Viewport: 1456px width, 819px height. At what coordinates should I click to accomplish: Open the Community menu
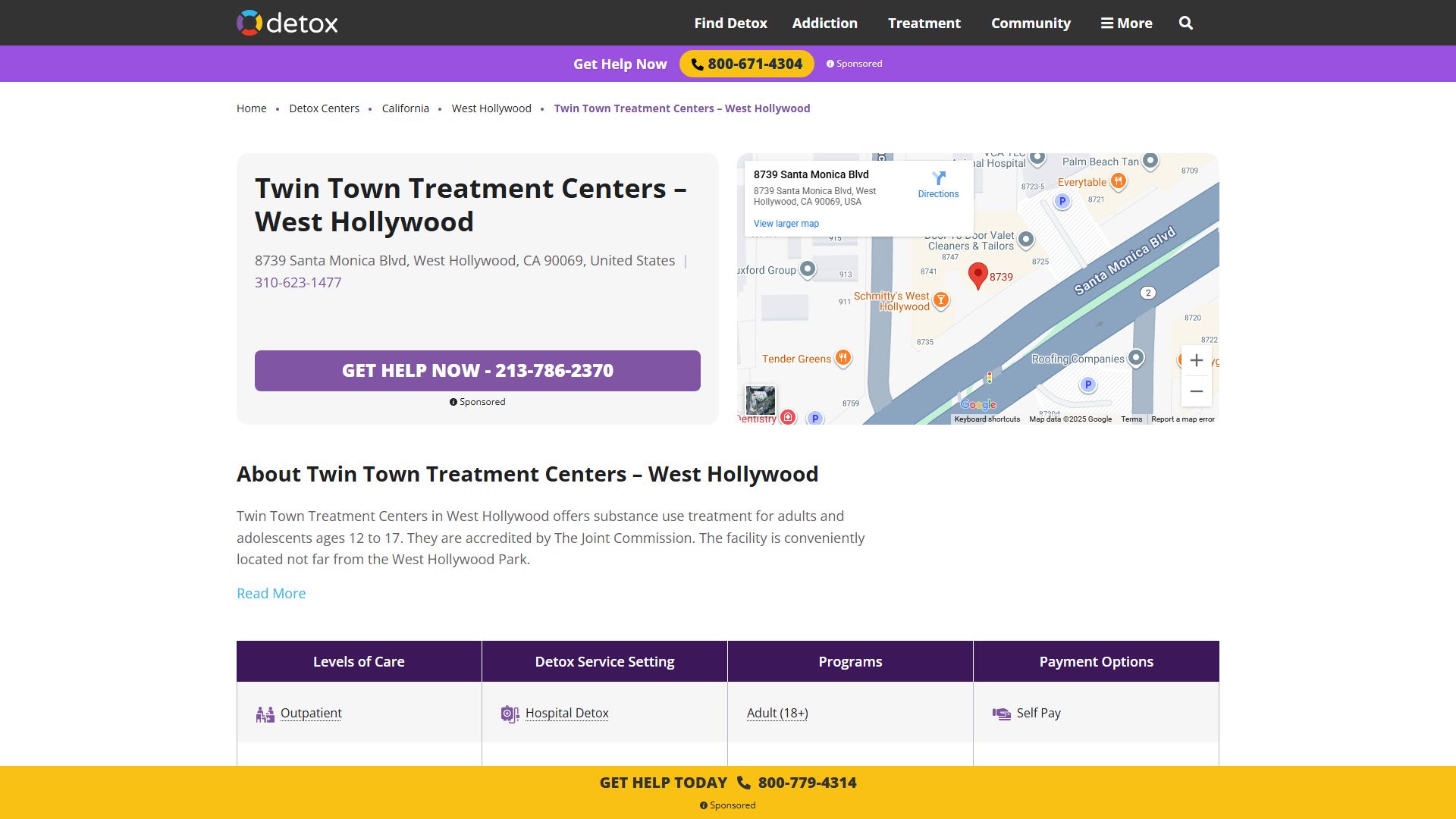coord(1031,24)
